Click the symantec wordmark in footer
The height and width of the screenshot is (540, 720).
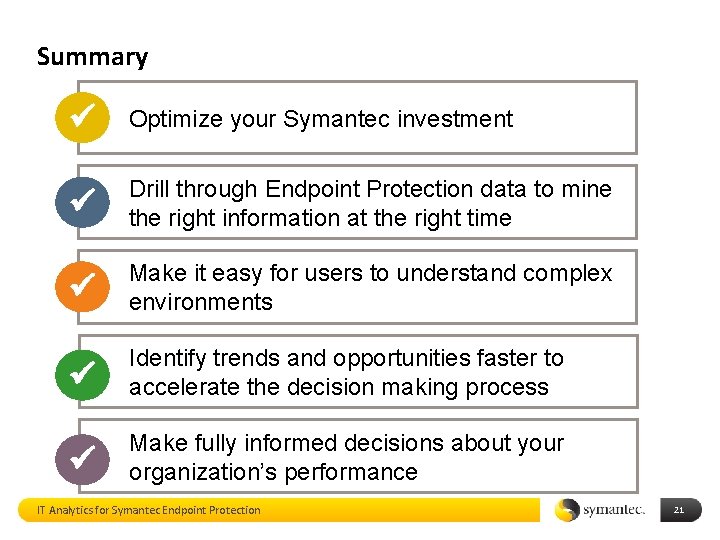click(x=614, y=510)
